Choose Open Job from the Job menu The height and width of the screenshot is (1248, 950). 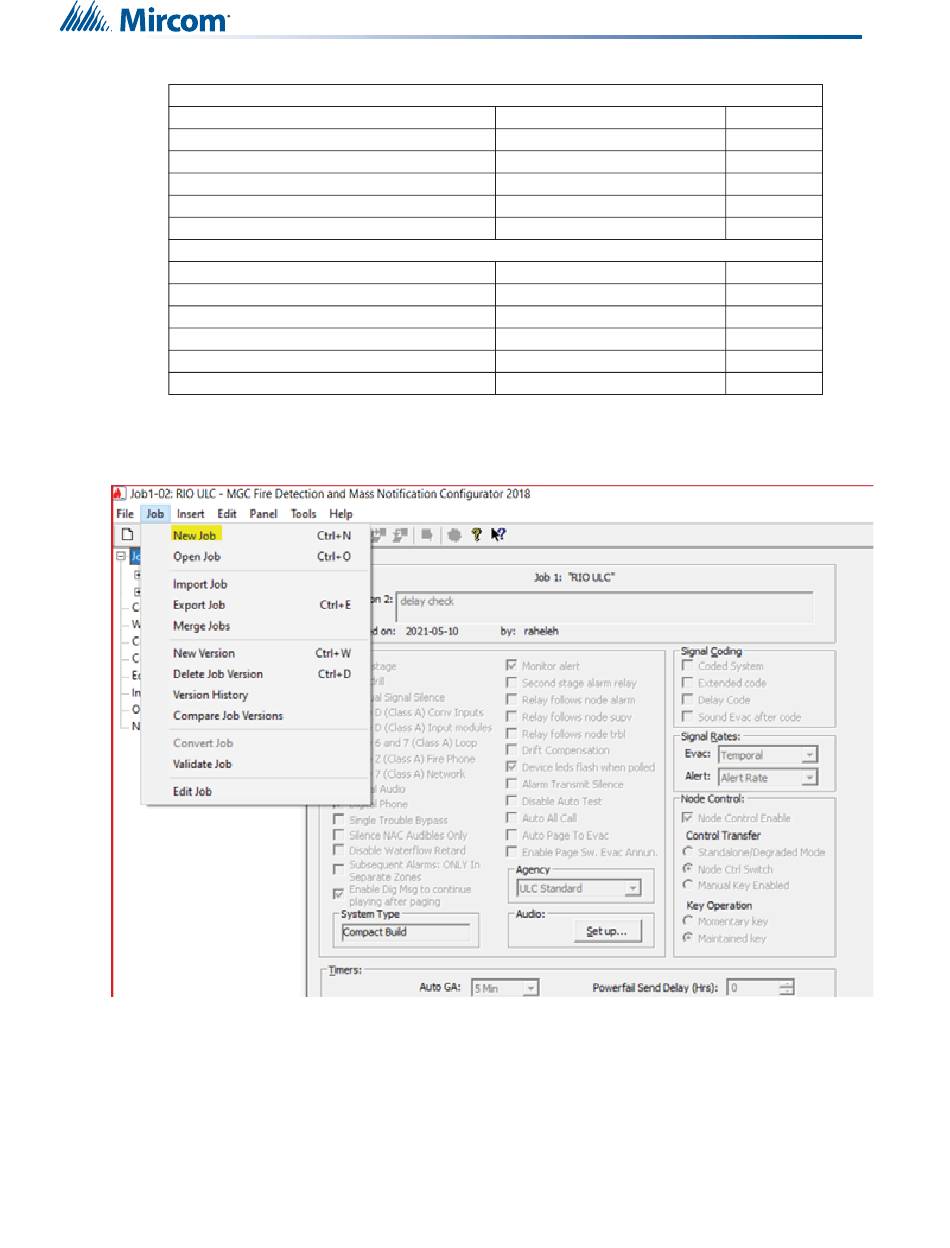(x=257, y=557)
